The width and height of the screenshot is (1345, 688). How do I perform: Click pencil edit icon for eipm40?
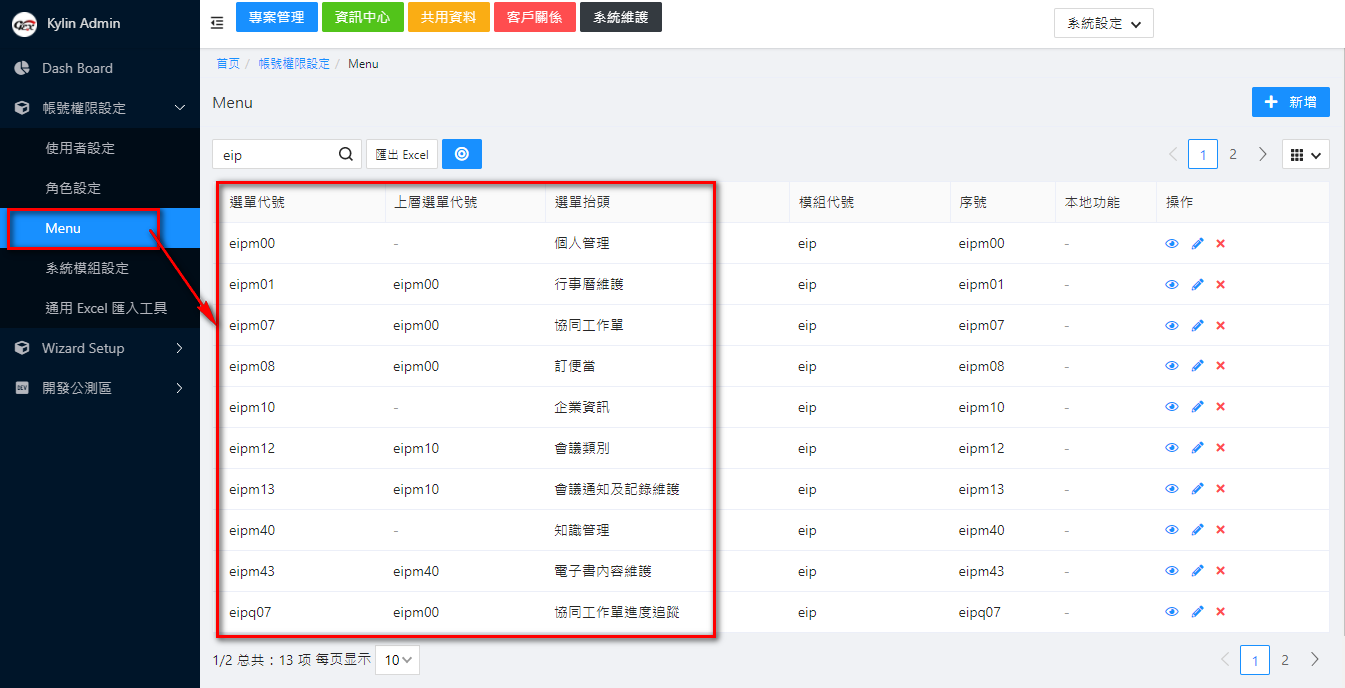coord(1197,531)
